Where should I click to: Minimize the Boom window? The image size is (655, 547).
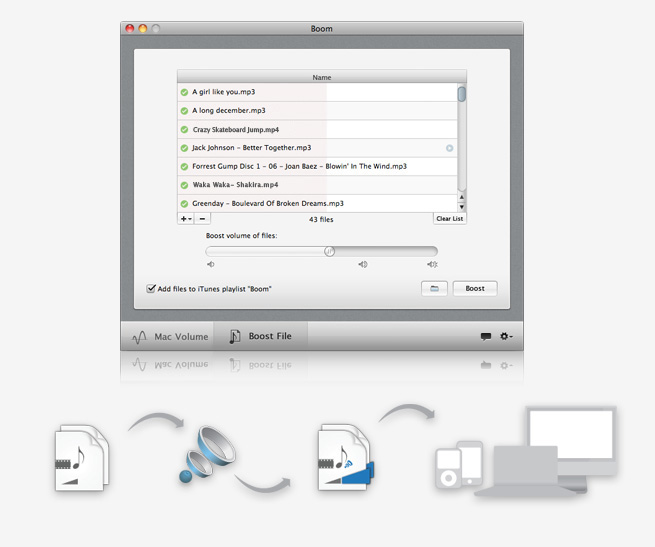[x=143, y=28]
